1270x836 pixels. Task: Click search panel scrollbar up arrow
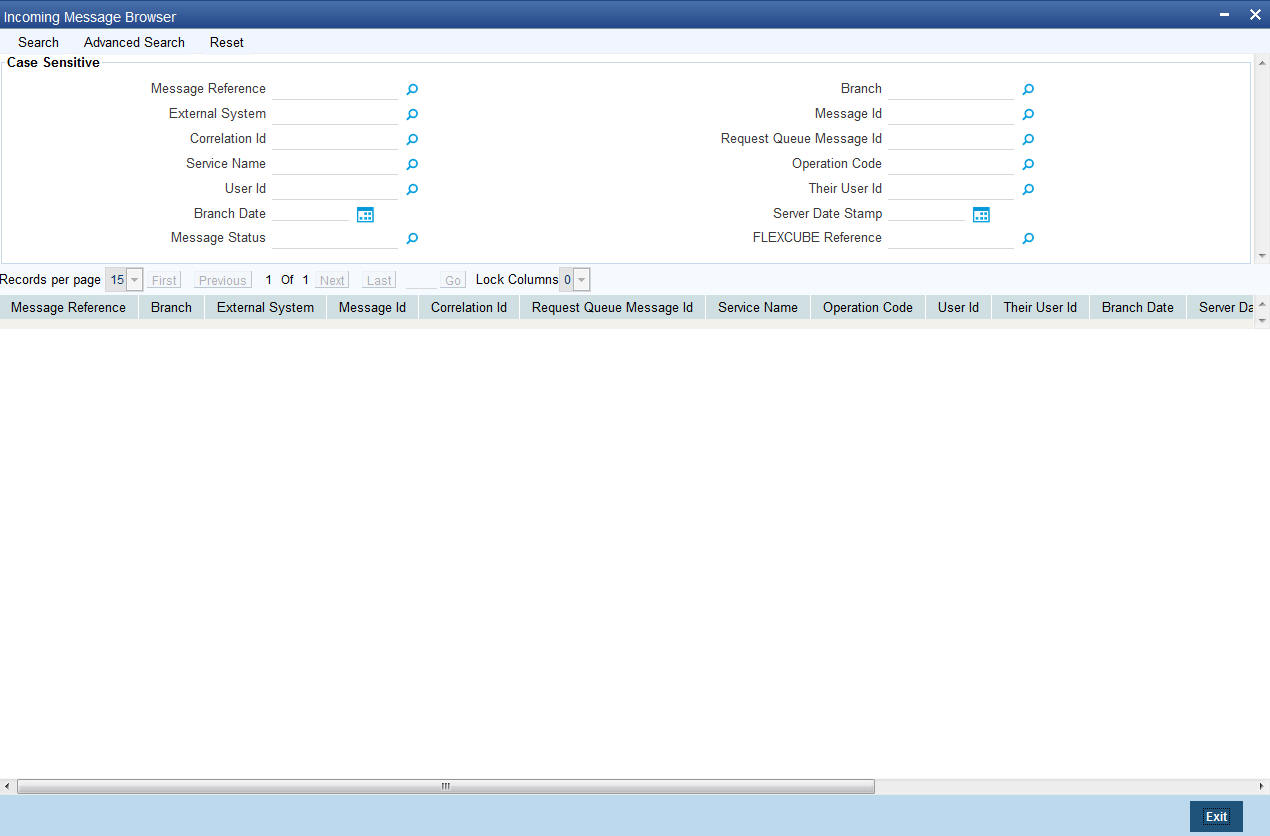tap(1261, 63)
